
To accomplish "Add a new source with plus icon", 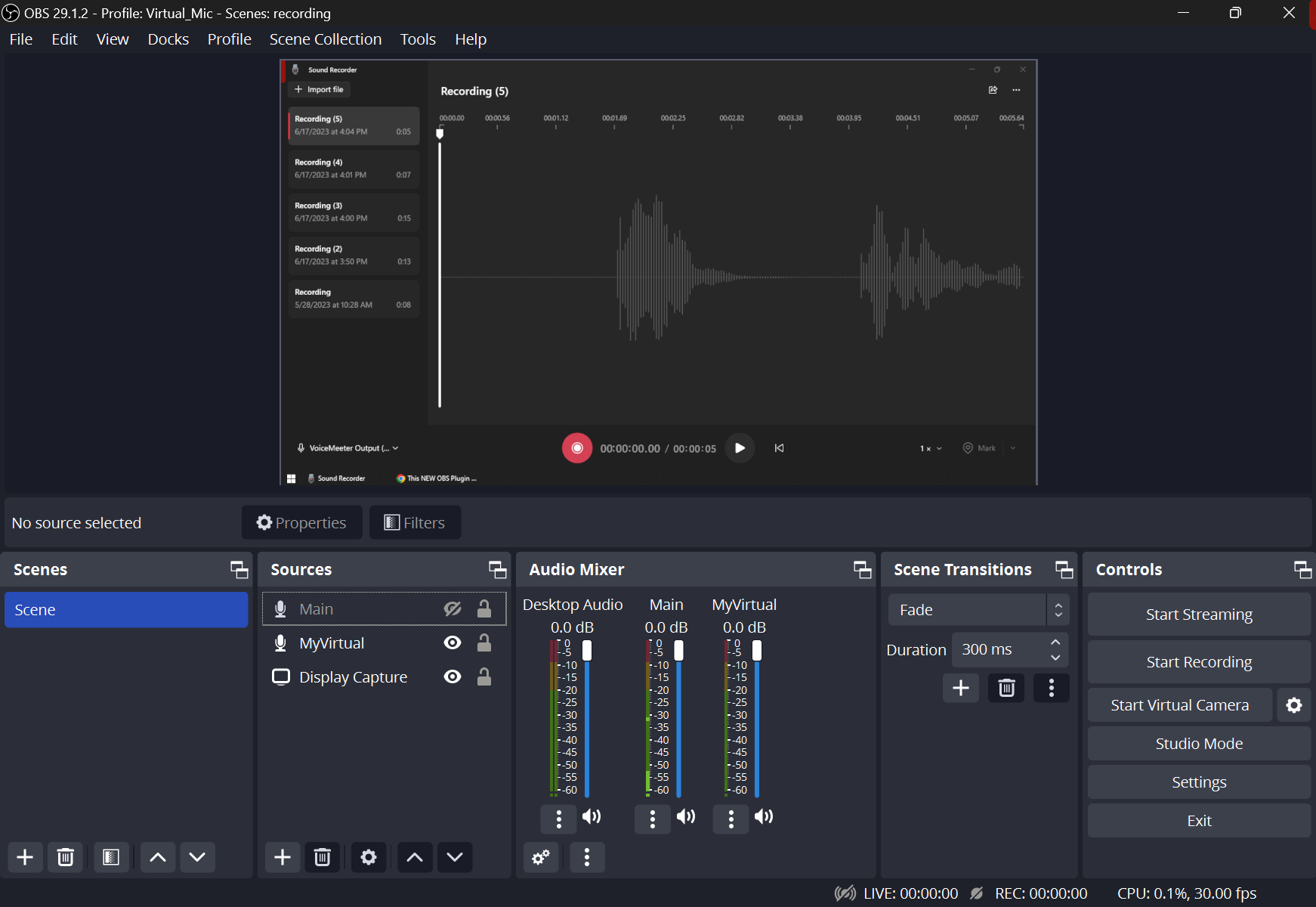I will pyautogui.click(x=283, y=857).
